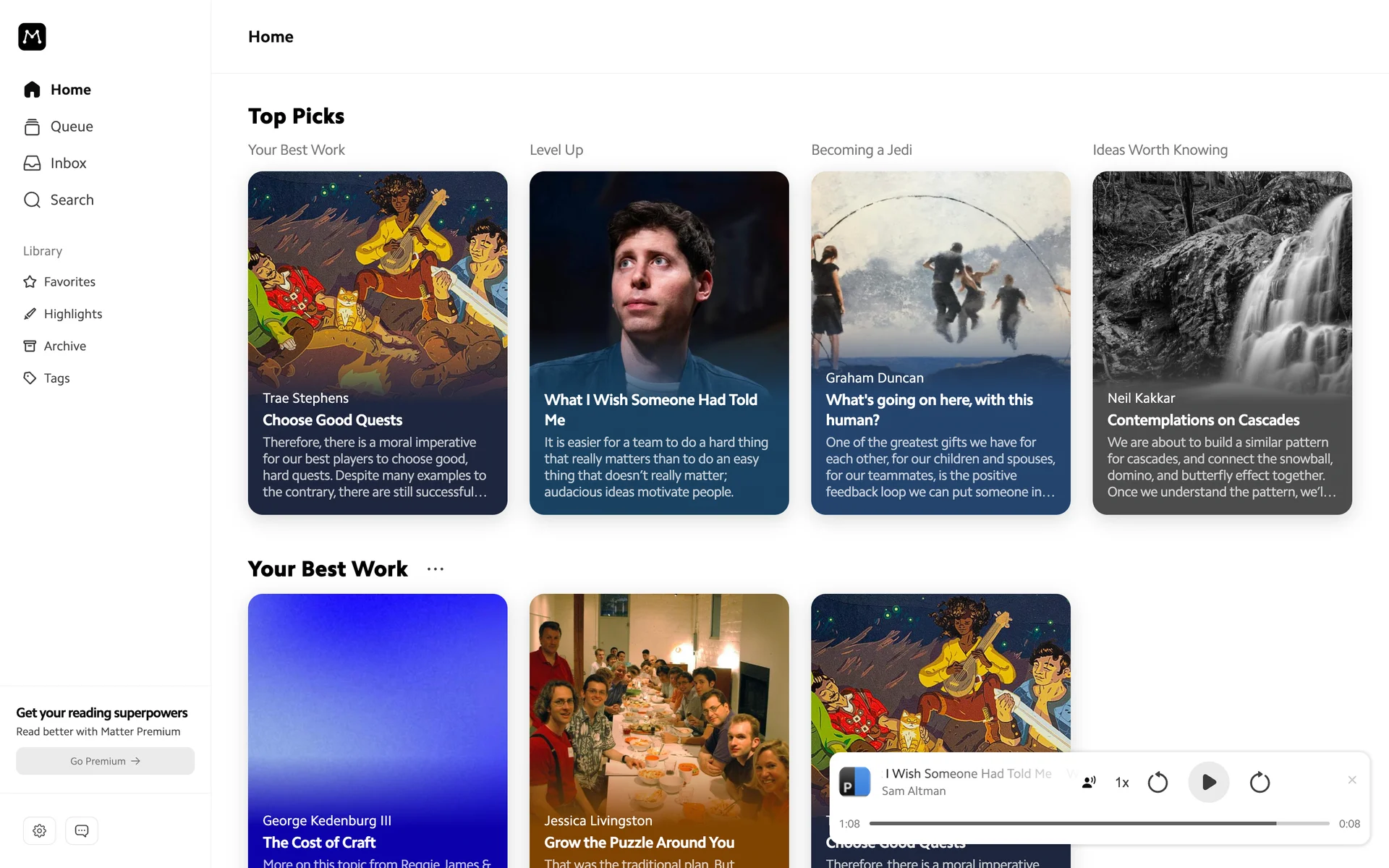1389x868 pixels.
Task: Open the Queue section
Action: tap(58, 127)
